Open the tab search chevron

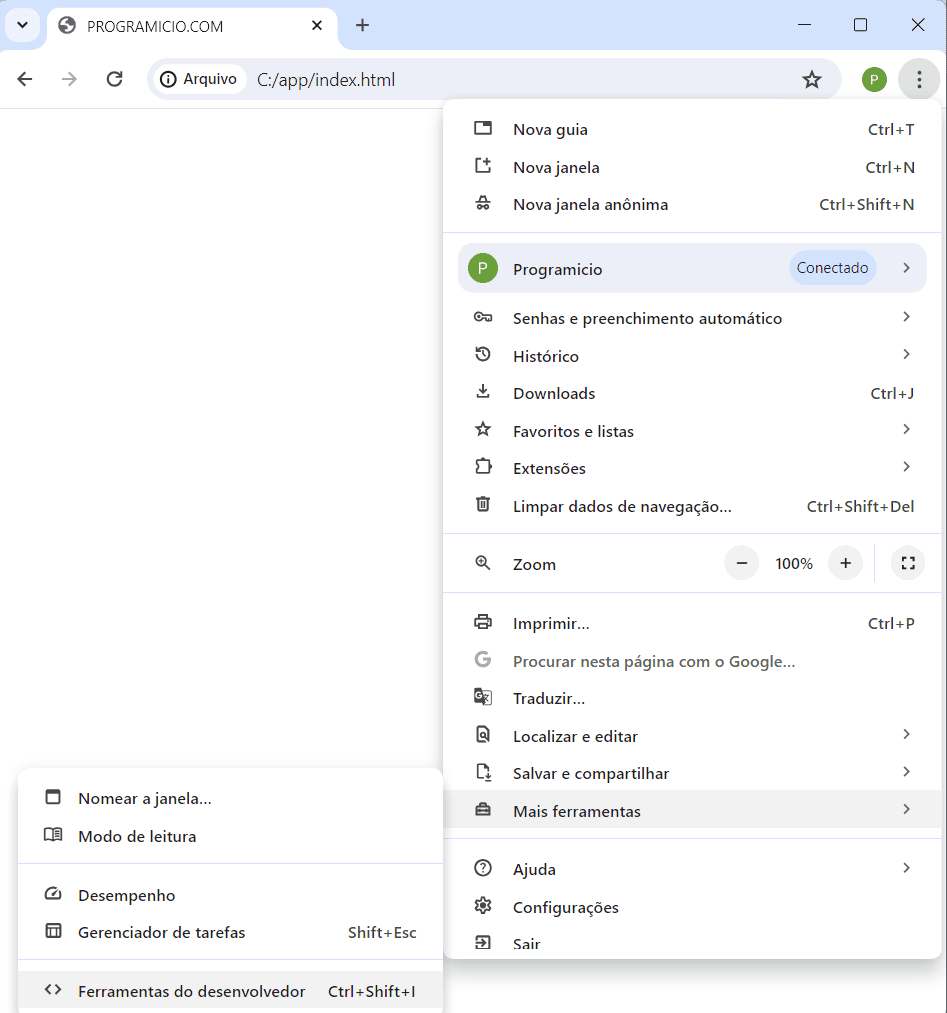pos(21,25)
